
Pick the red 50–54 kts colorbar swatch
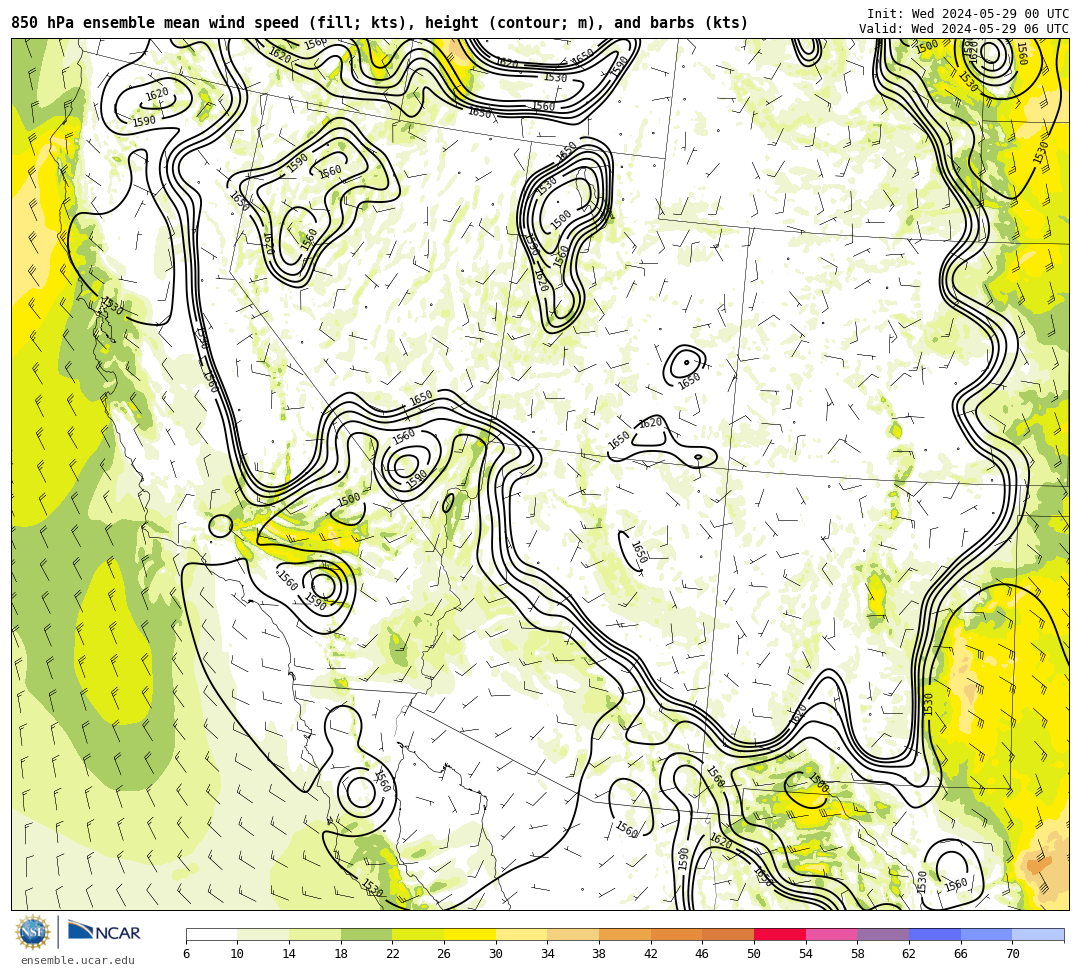point(780,934)
